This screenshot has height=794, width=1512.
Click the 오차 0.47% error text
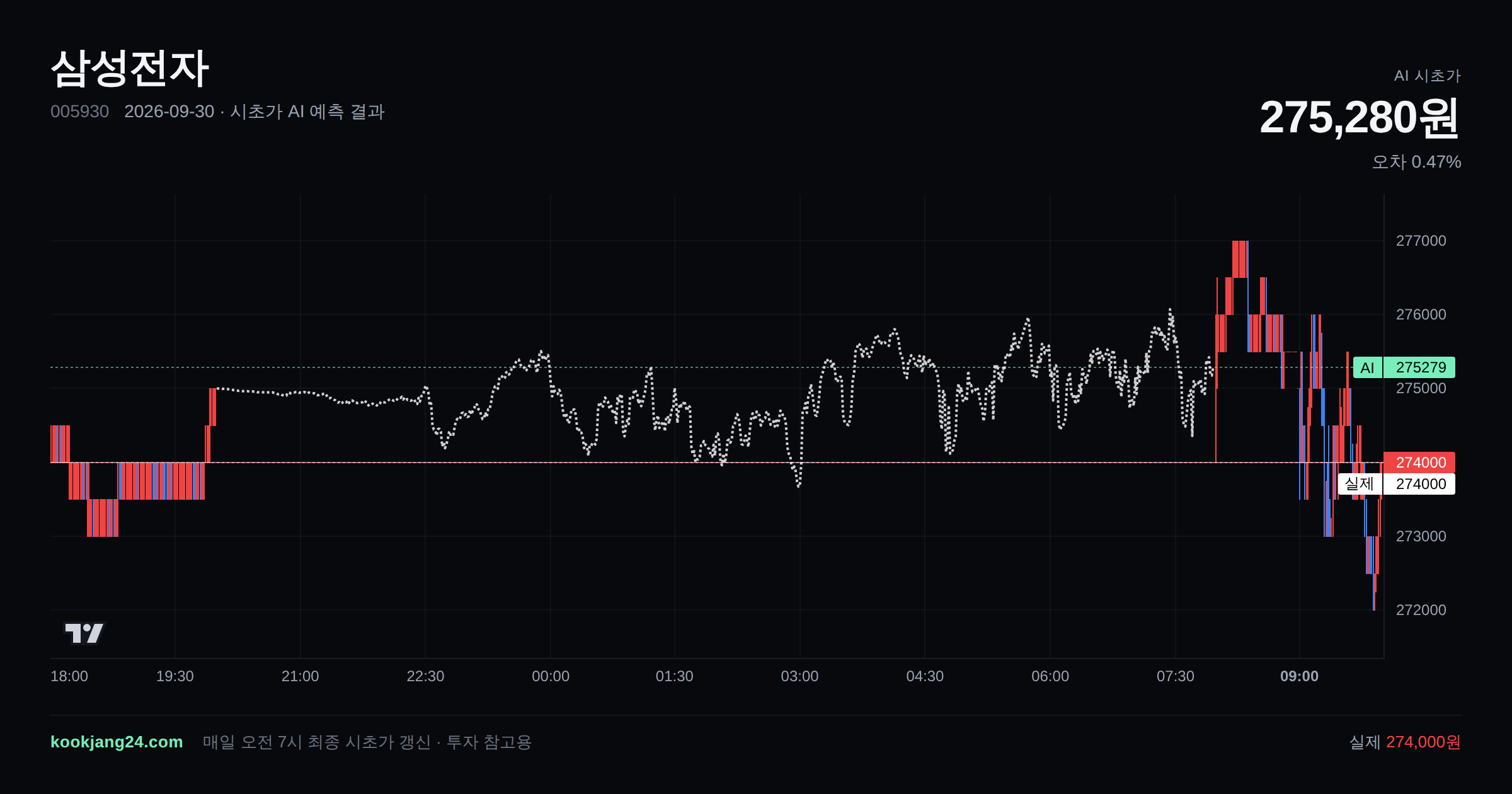(1416, 162)
